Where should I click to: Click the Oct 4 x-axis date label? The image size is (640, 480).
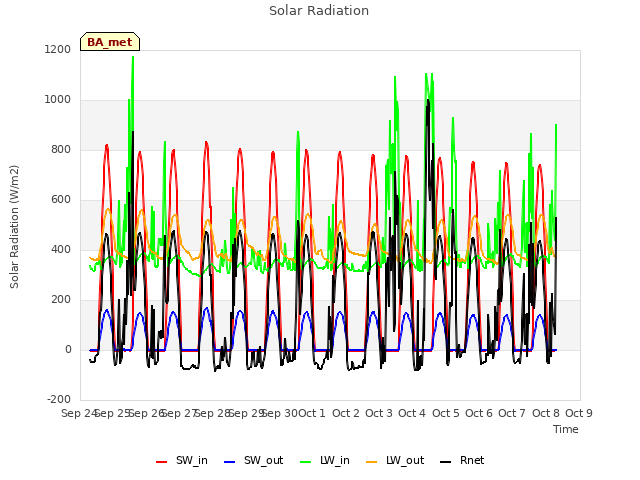pyautogui.click(x=412, y=413)
